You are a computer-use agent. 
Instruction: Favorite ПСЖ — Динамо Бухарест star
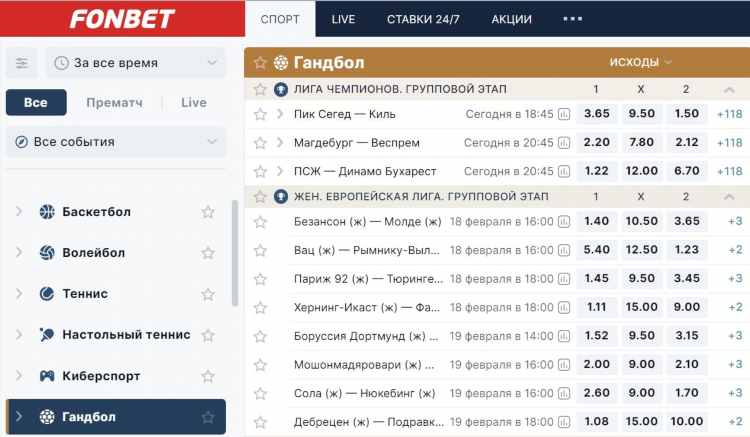tap(260, 172)
